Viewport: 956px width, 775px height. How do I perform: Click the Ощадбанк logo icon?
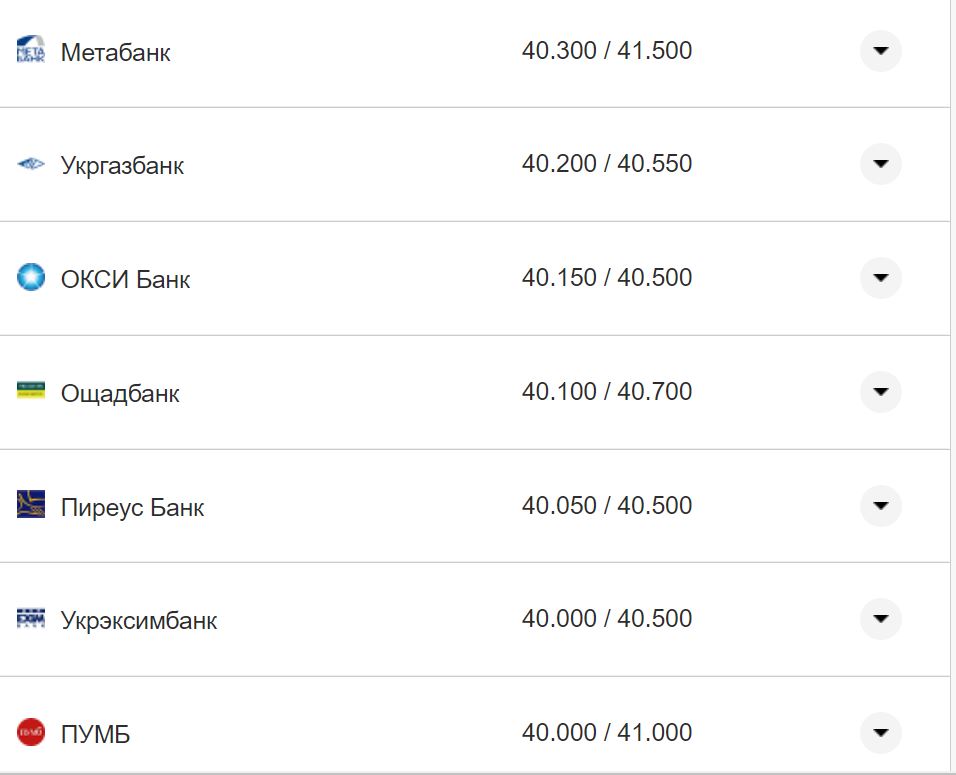click(31, 391)
